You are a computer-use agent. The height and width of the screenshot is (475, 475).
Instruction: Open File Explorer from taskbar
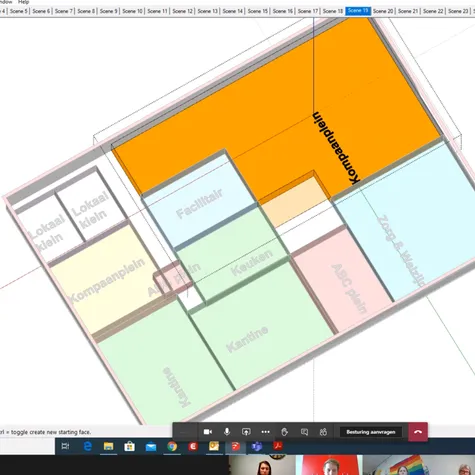click(x=108, y=446)
